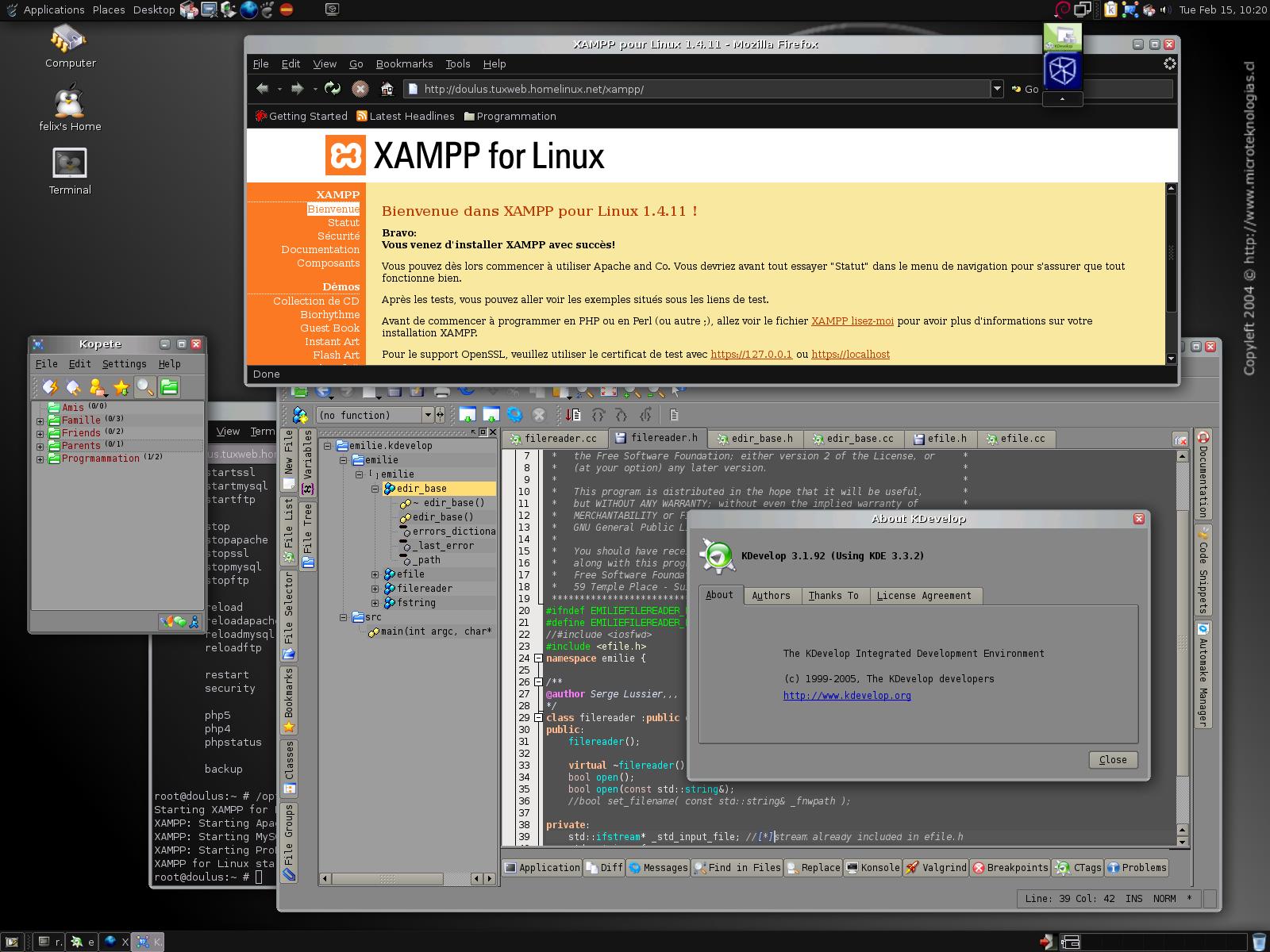The height and width of the screenshot is (952, 1270).
Task: Open the XAMPP lisez-moi link
Action: [x=852, y=321]
